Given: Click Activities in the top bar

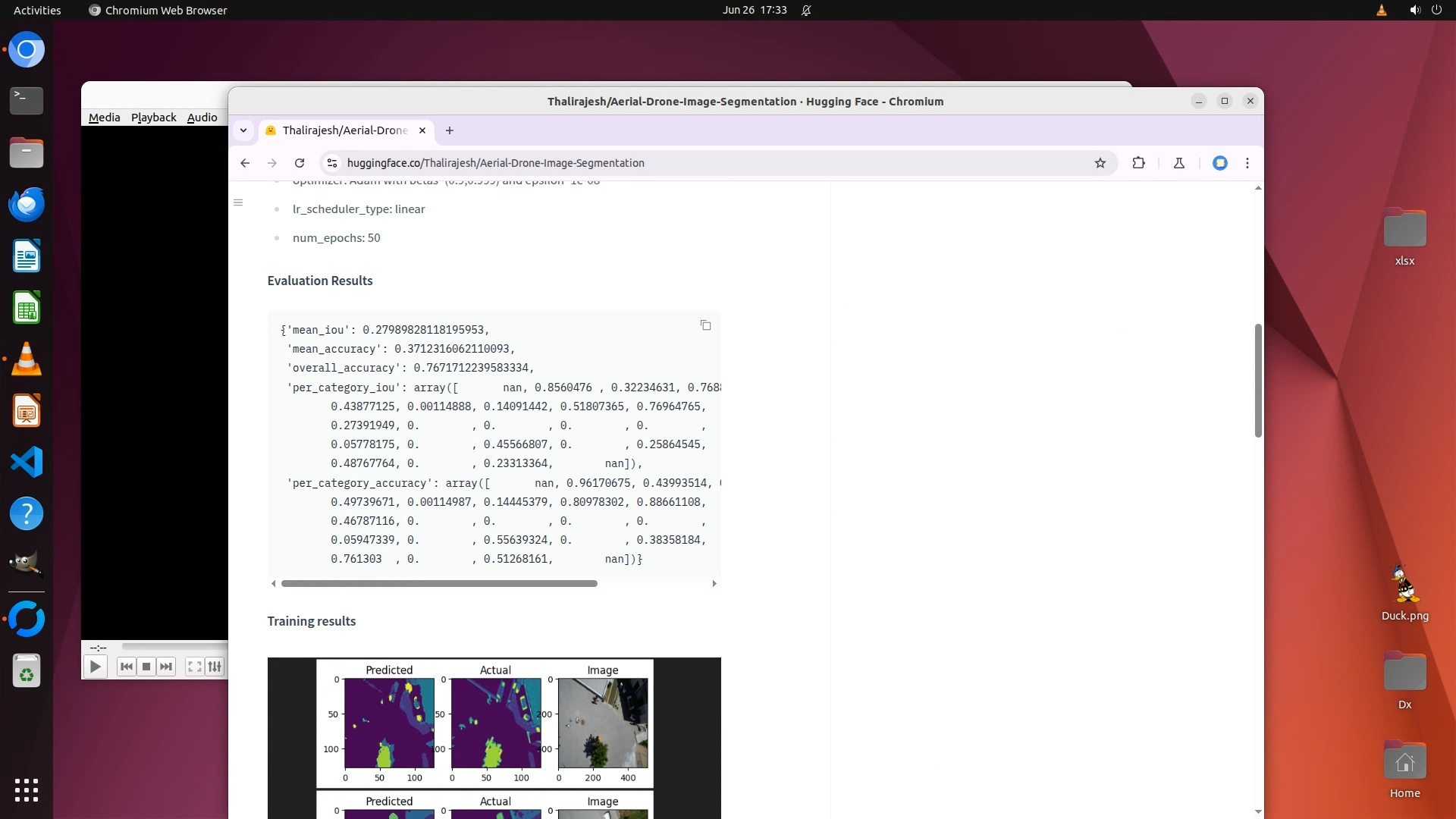Looking at the screenshot, I should (x=37, y=11).
